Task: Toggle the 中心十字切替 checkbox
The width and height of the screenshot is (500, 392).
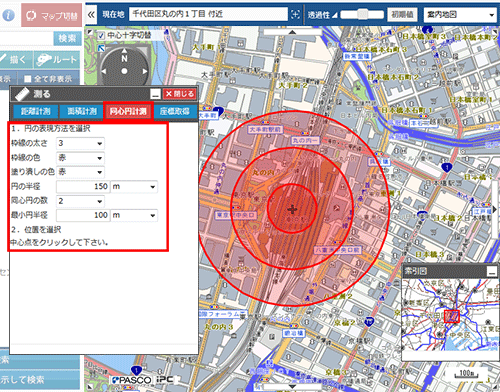Action: [101, 35]
